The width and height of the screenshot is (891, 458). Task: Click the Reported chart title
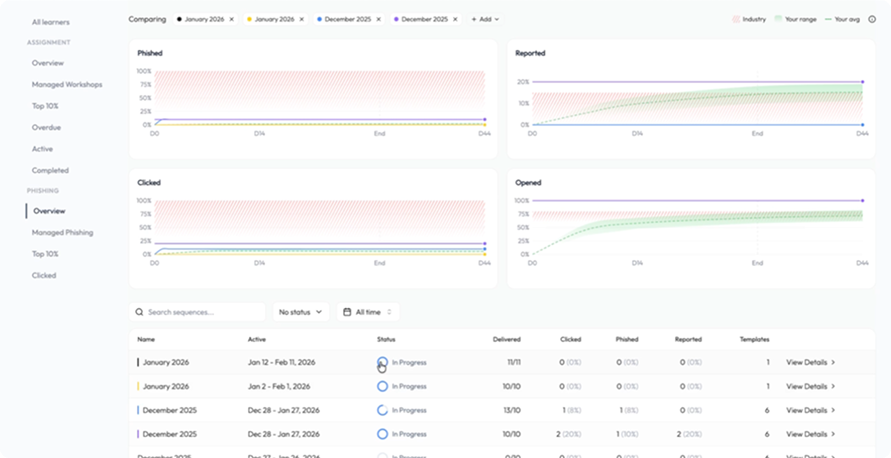(530, 53)
